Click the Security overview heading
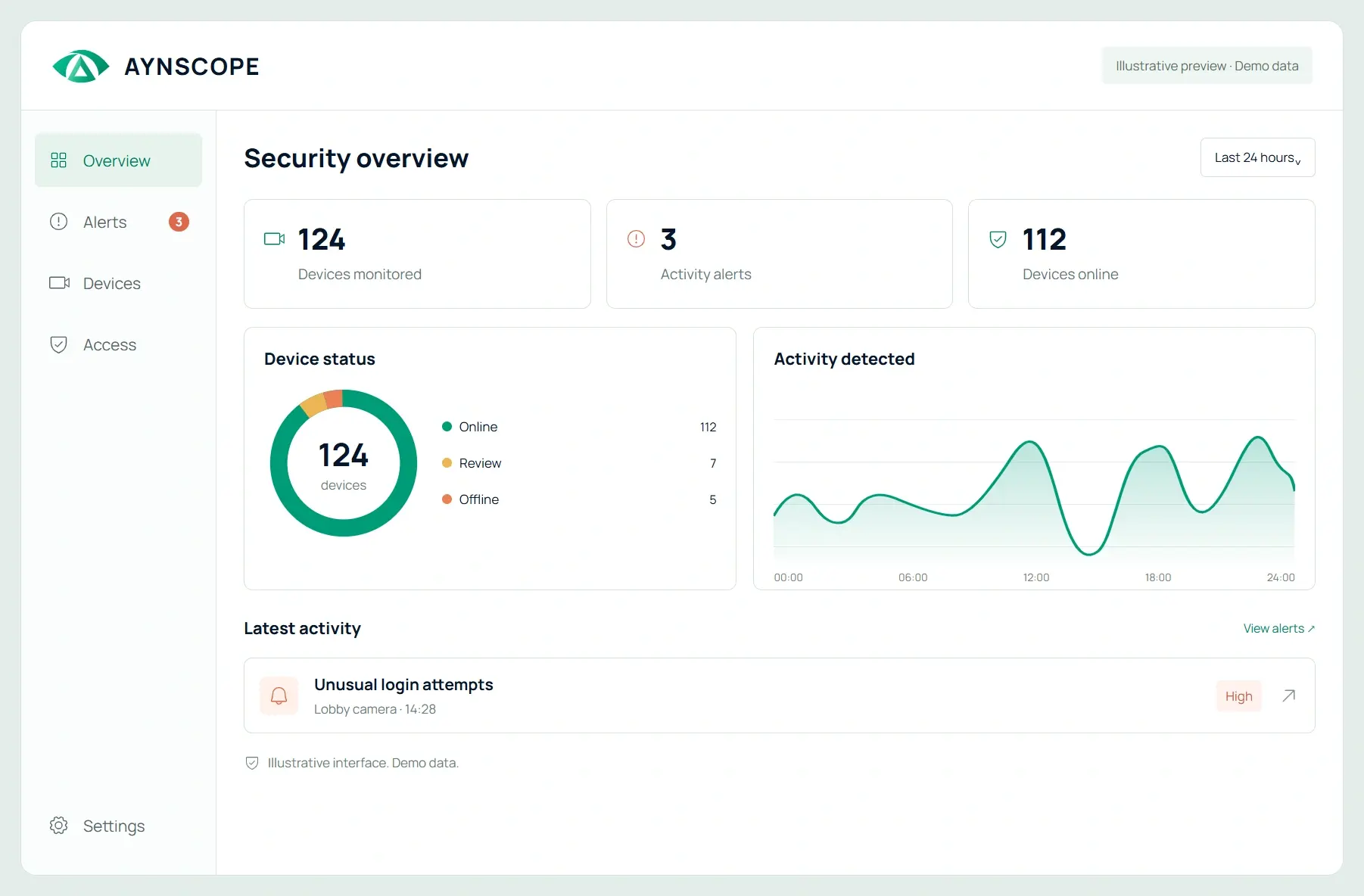The image size is (1364, 896). [x=357, y=158]
